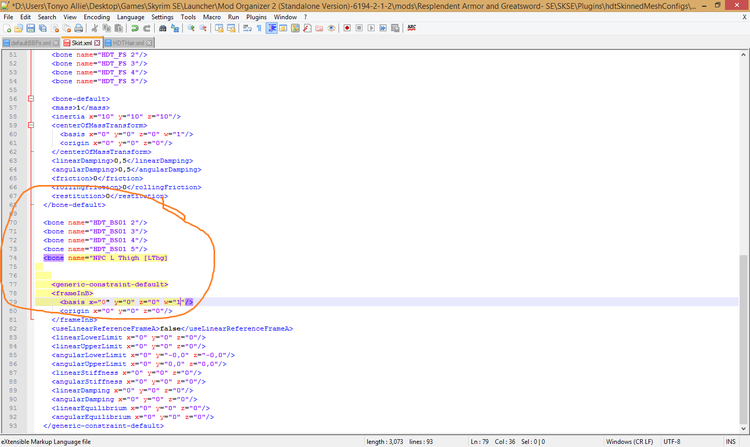Toggle synchronized horizontal scrolling
The width and height of the screenshot is (750, 447).
click(231, 29)
